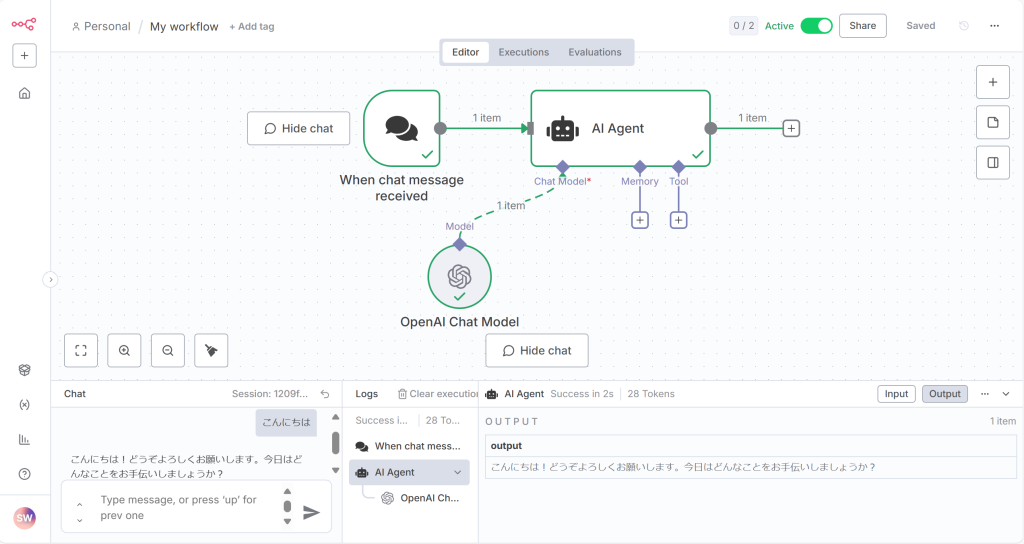Collapse the AI Agent log entry

458,472
